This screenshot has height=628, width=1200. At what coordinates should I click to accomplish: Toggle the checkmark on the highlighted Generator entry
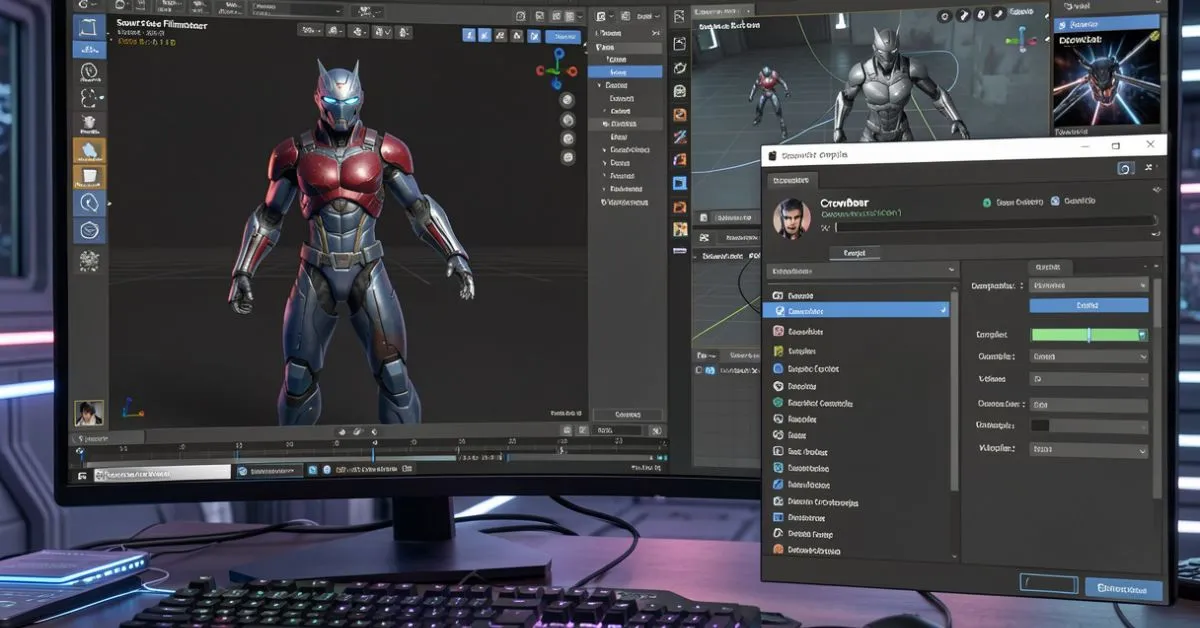[940, 310]
